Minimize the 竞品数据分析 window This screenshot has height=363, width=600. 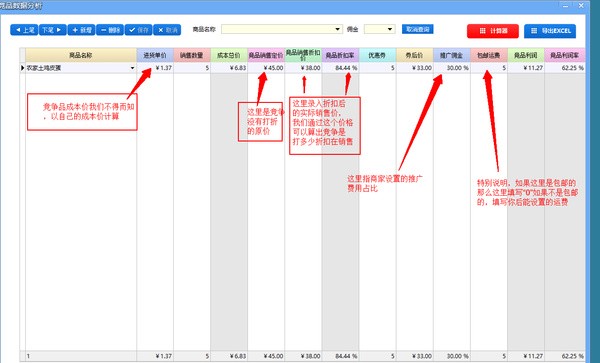pos(565,5)
